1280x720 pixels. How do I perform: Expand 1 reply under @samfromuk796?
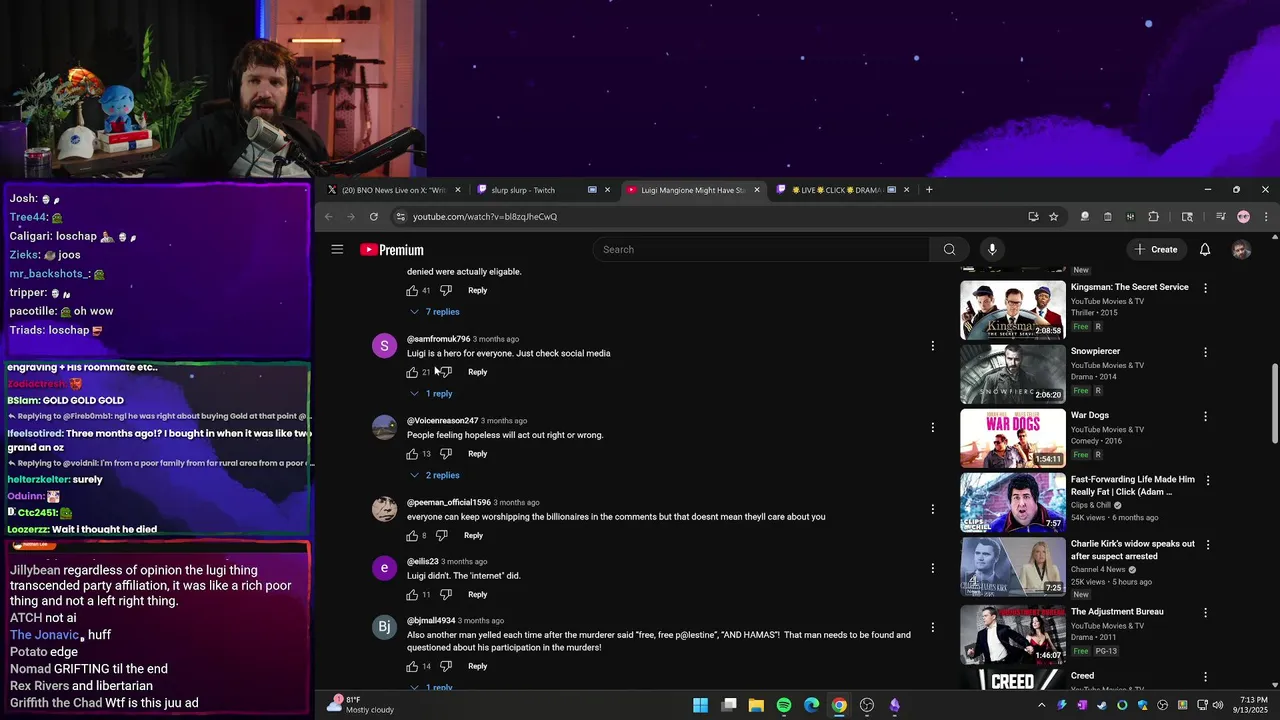431,394
